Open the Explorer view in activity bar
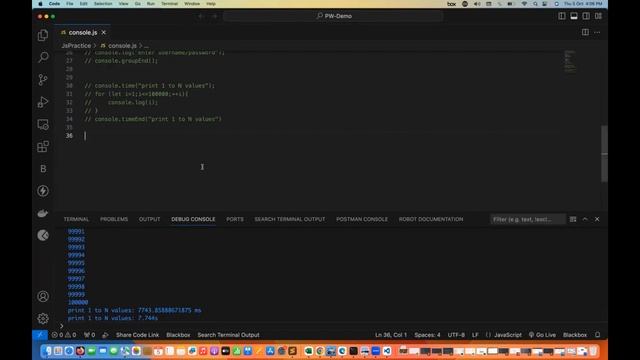The image size is (640, 360). coord(43,36)
